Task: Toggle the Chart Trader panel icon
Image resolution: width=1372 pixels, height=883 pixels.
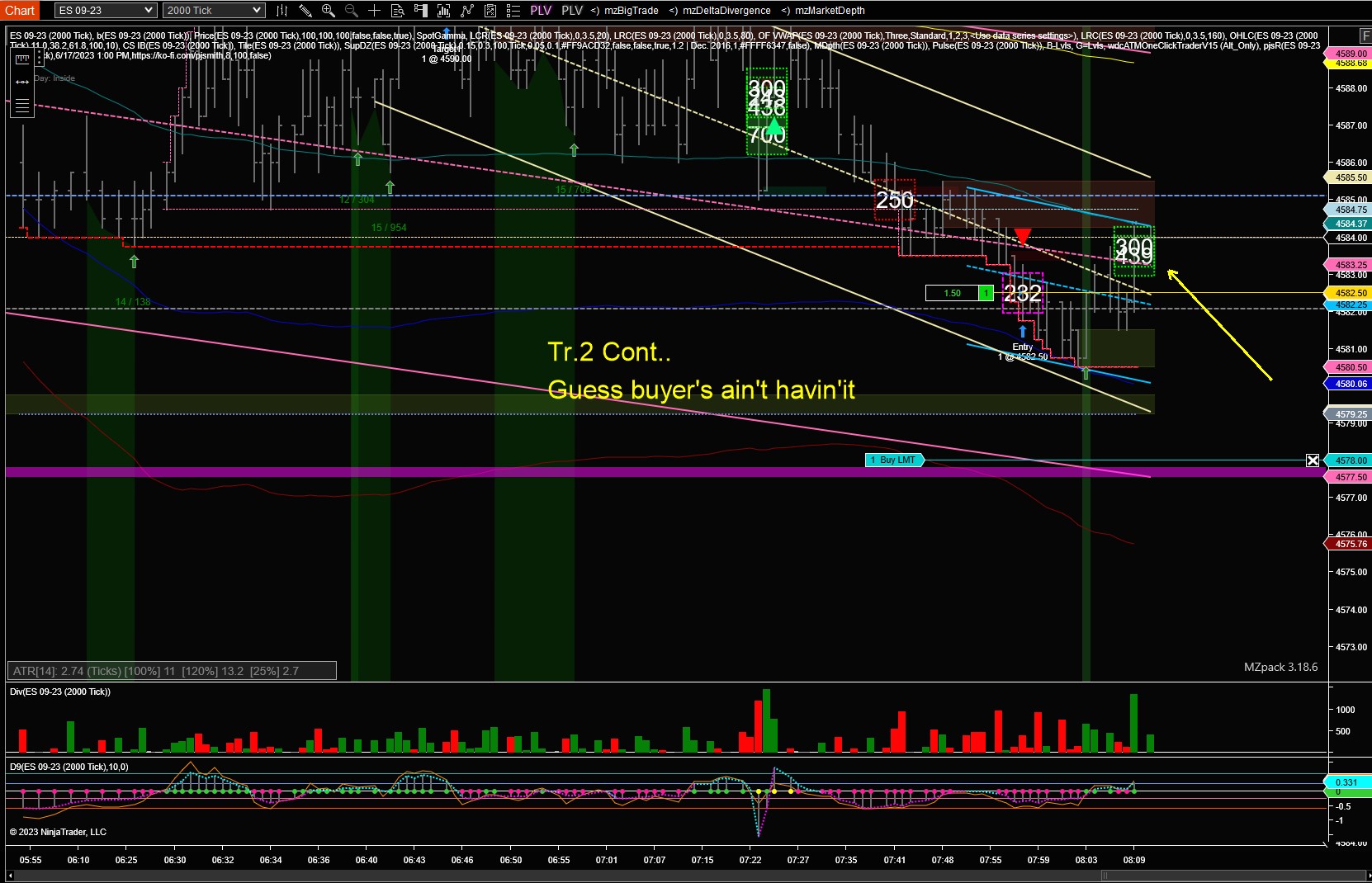Action: [420, 11]
